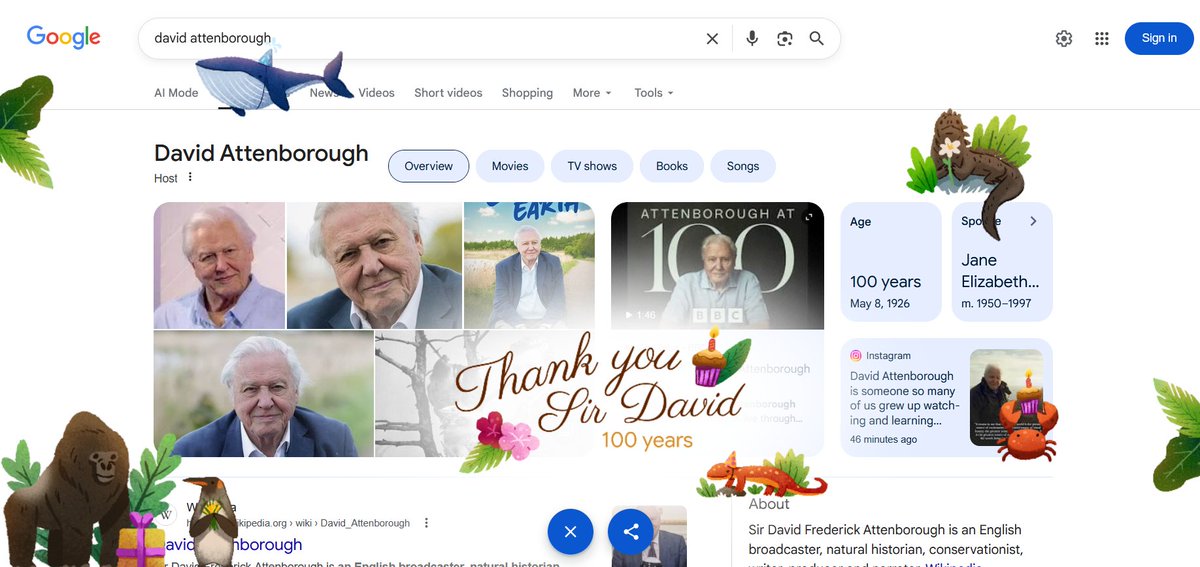1200x567 pixels.
Task: Open the Instagram post card
Action: click(x=946, y=397)
